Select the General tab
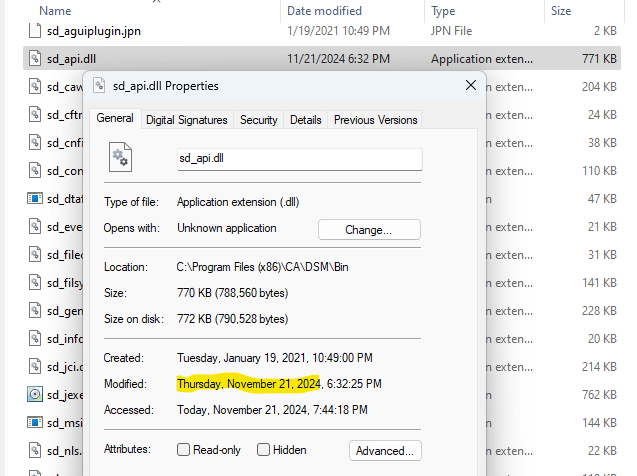637x476 pixels. click(115, 119)
